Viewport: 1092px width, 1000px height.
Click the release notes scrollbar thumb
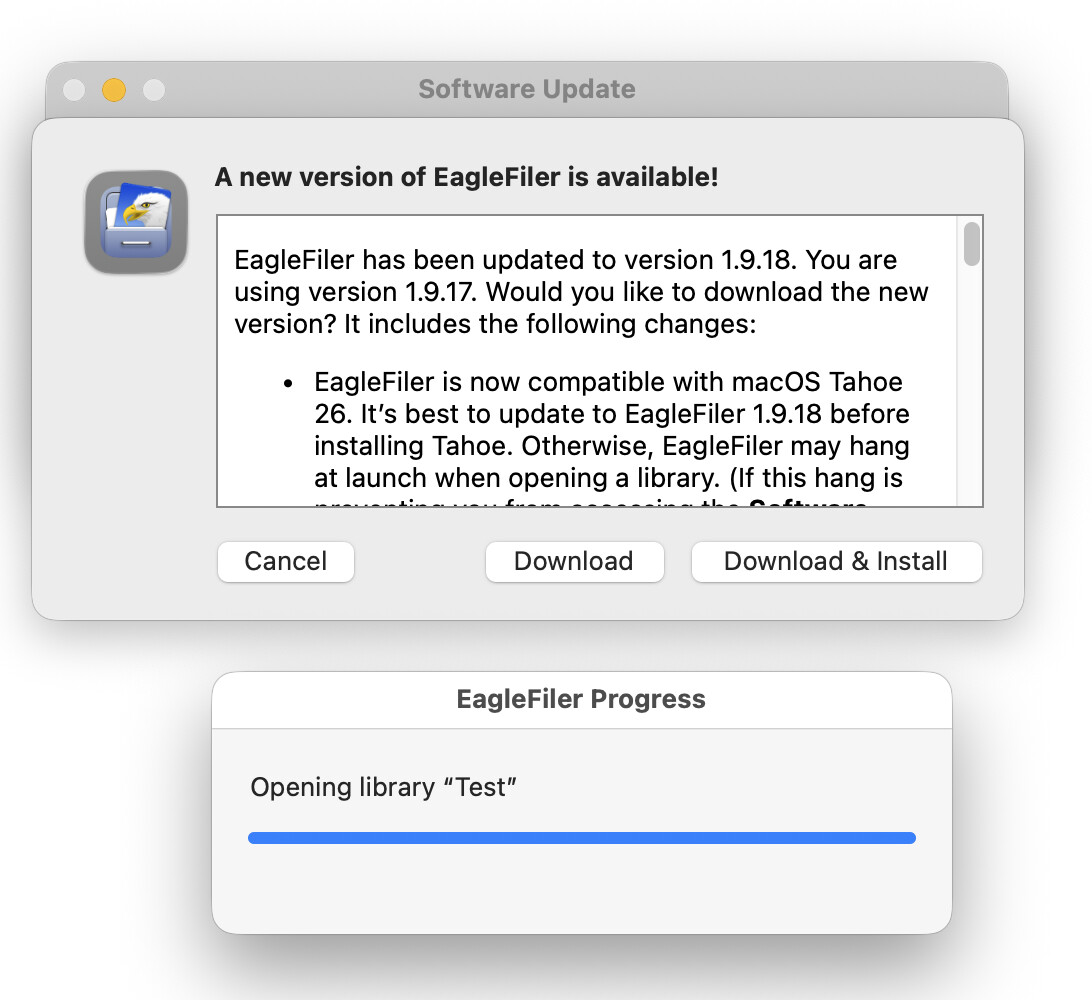pyautogui.click(x=971, y=244)
